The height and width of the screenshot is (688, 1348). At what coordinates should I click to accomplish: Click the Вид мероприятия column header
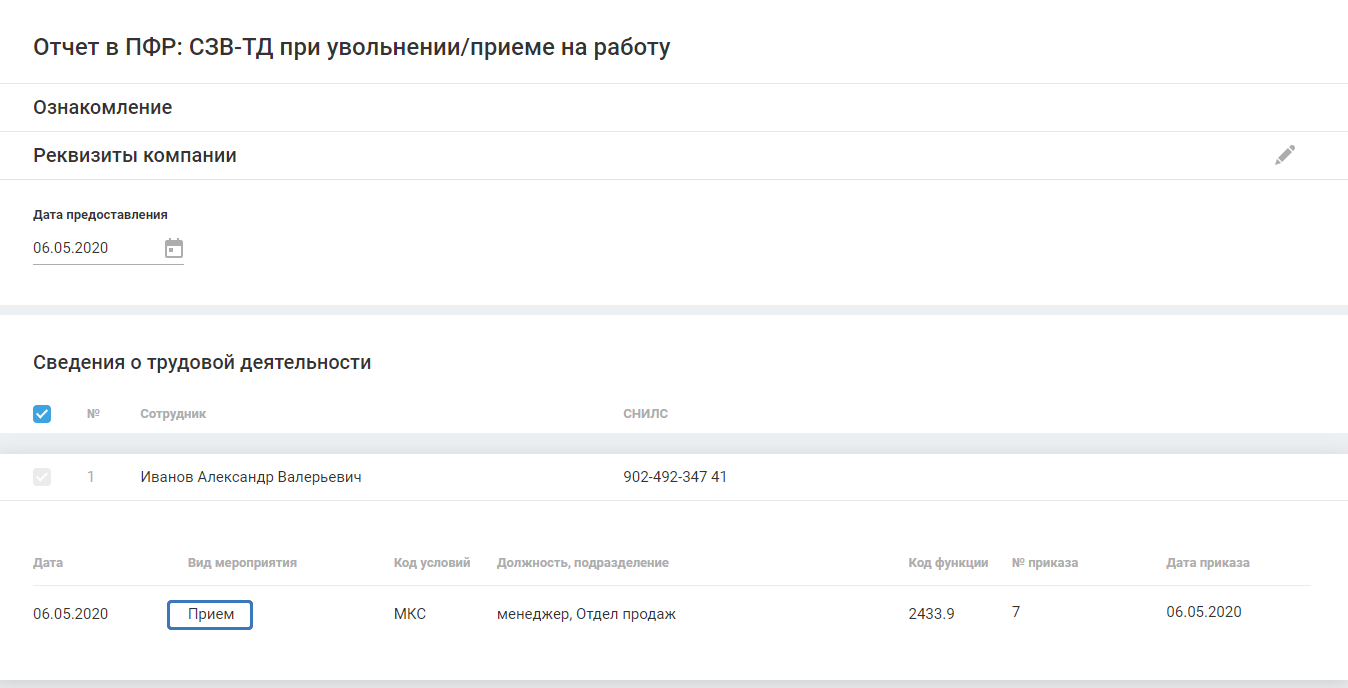pyautogui.click(x=242, y=563)
